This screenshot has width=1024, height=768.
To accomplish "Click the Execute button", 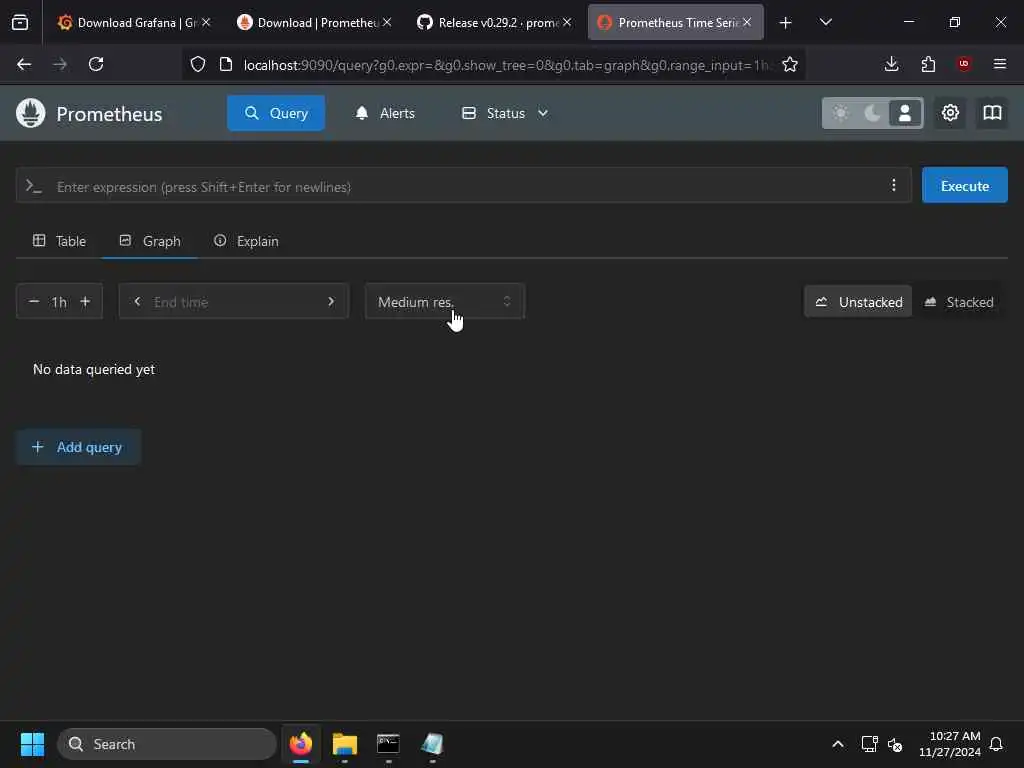I will coord(965,185).
